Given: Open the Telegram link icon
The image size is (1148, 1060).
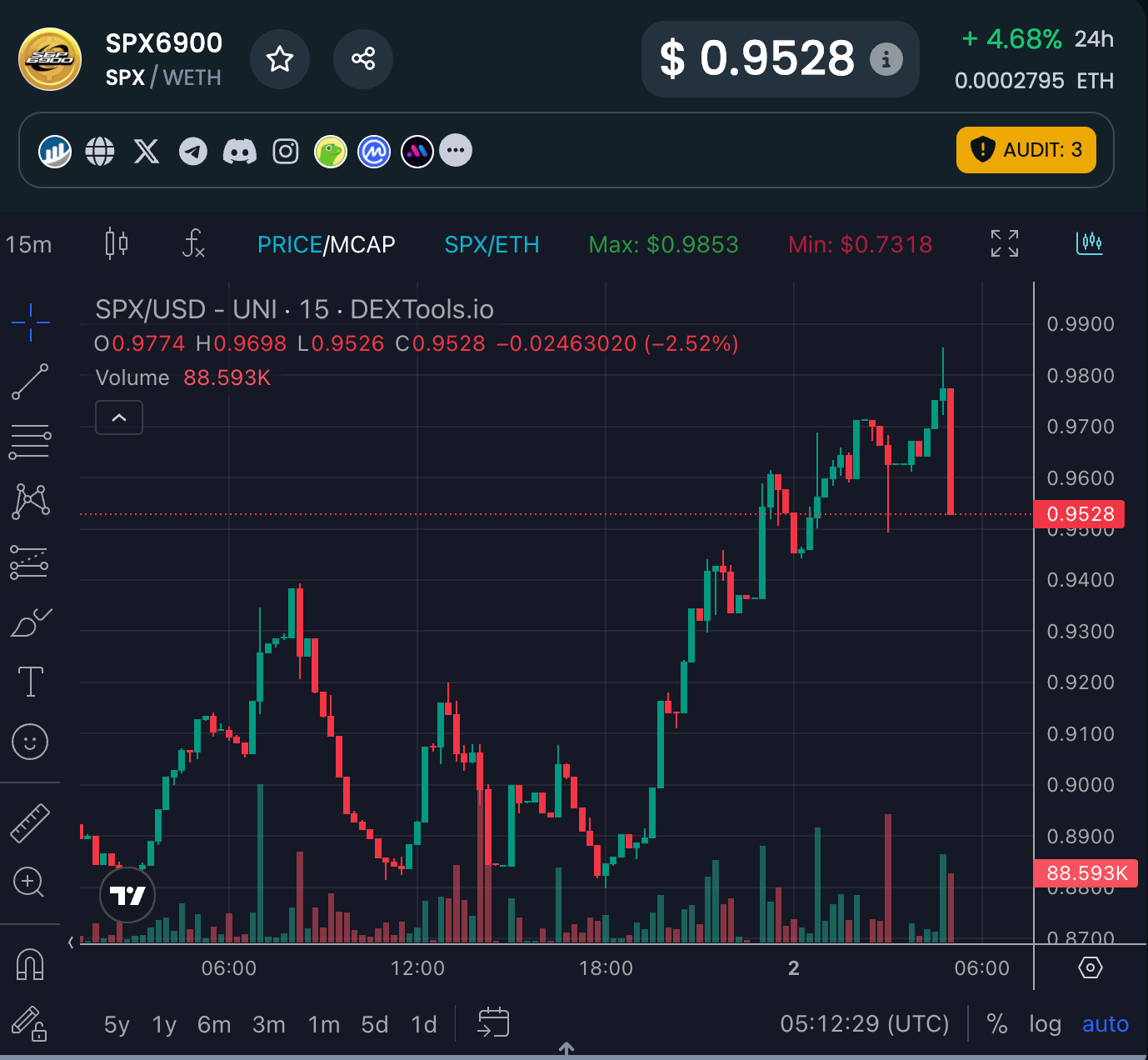Looking at the screenshot, I should (x=193, y=152).
